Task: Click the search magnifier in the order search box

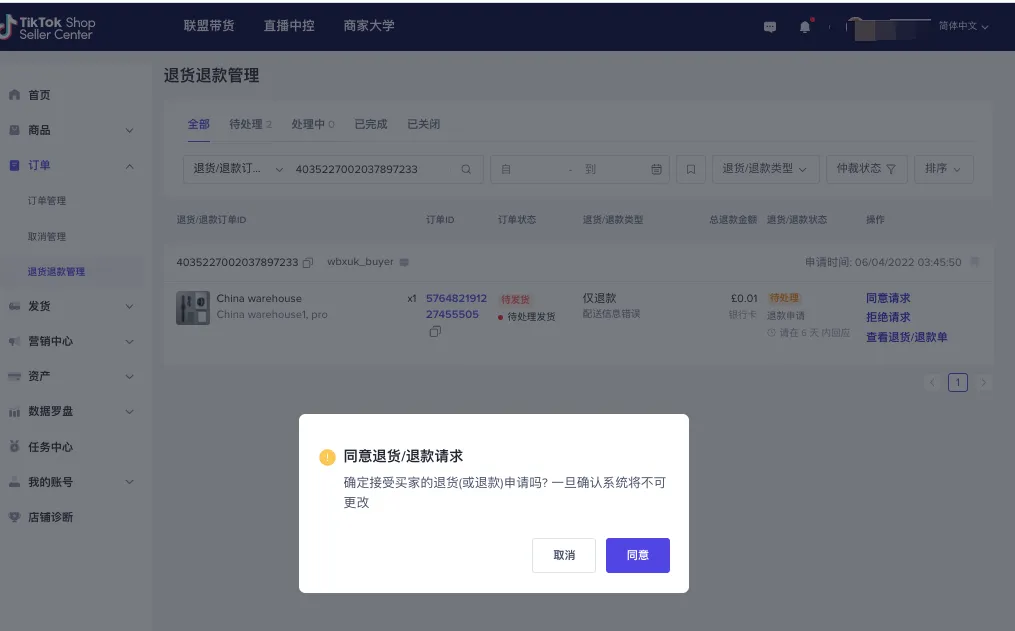Action: pos(466,169)
